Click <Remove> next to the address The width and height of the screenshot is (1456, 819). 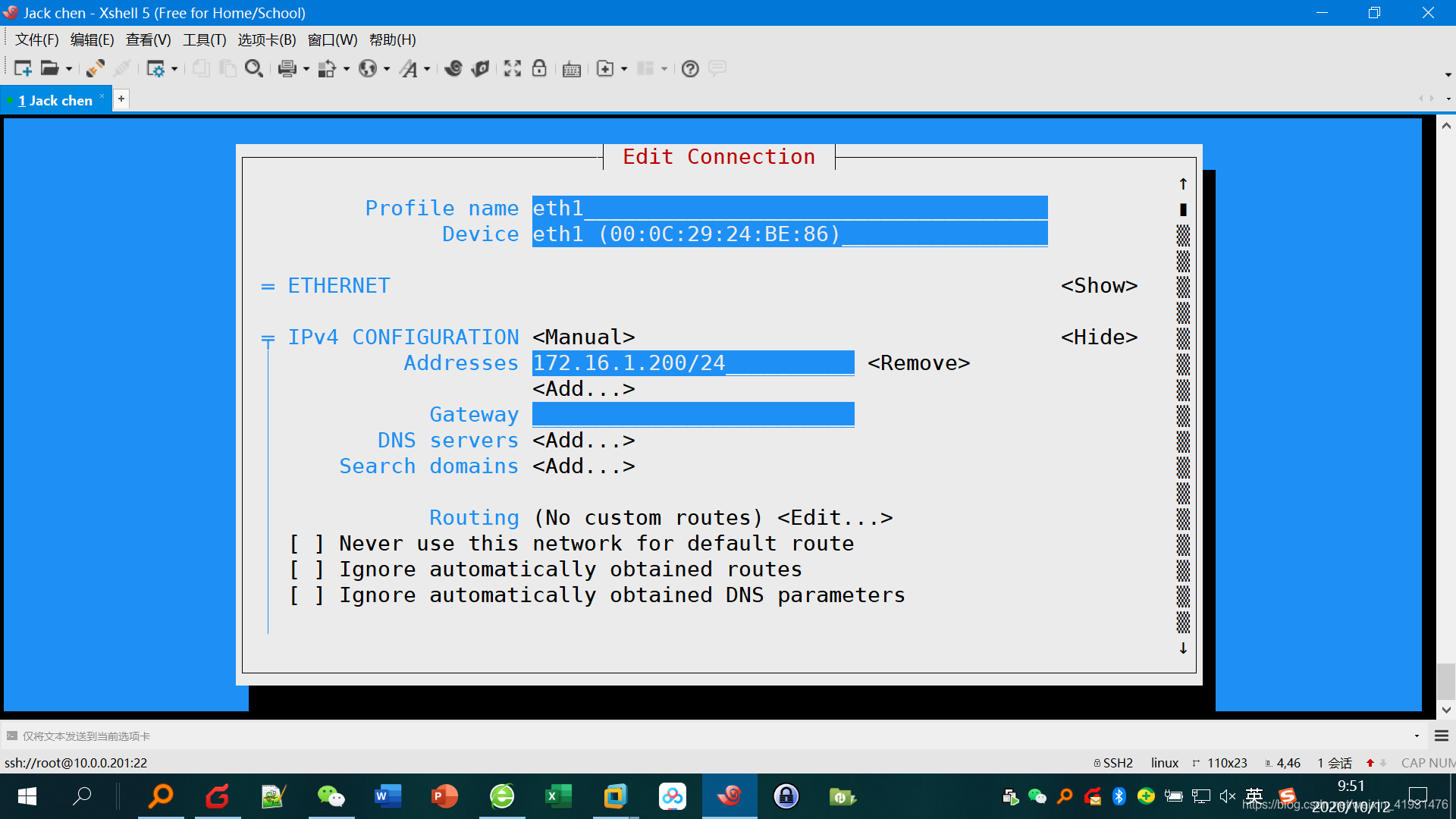(x=918, y=363)
